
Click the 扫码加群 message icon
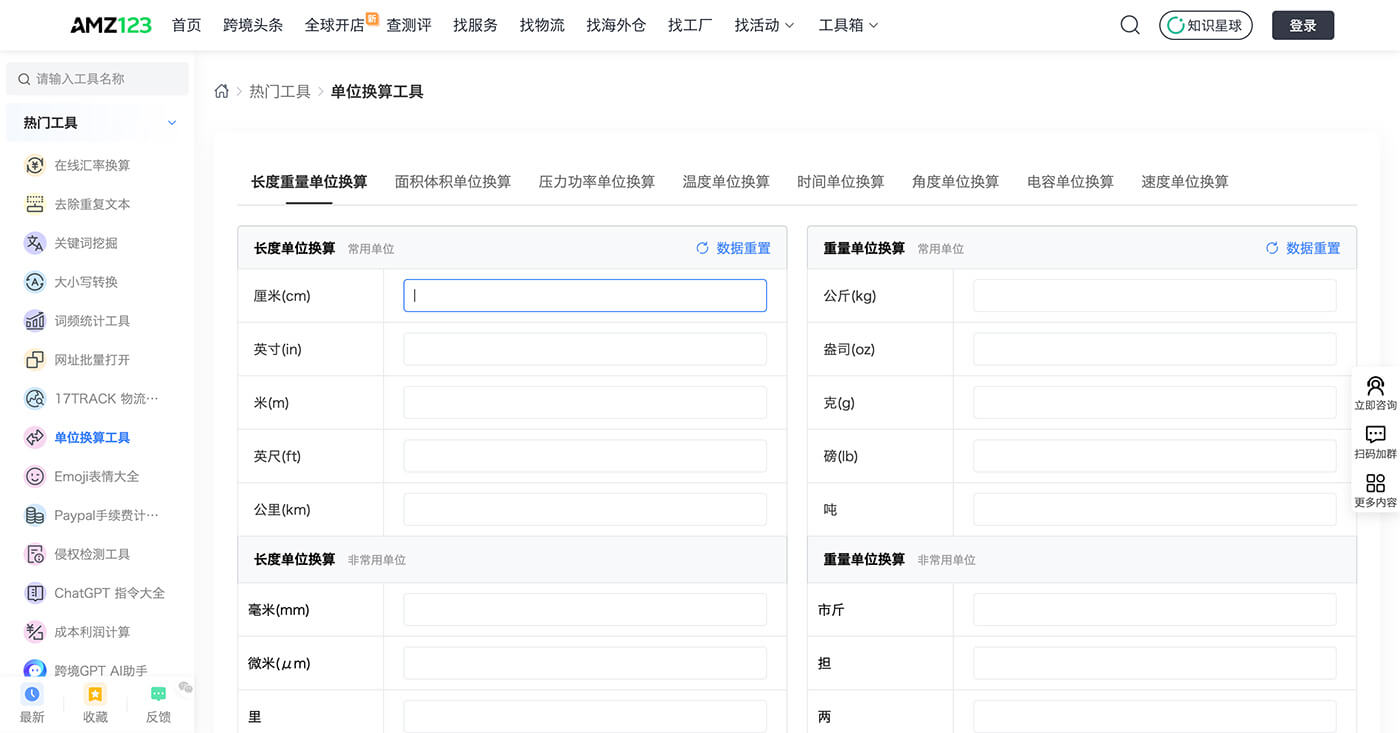(x=1376, y=434)
